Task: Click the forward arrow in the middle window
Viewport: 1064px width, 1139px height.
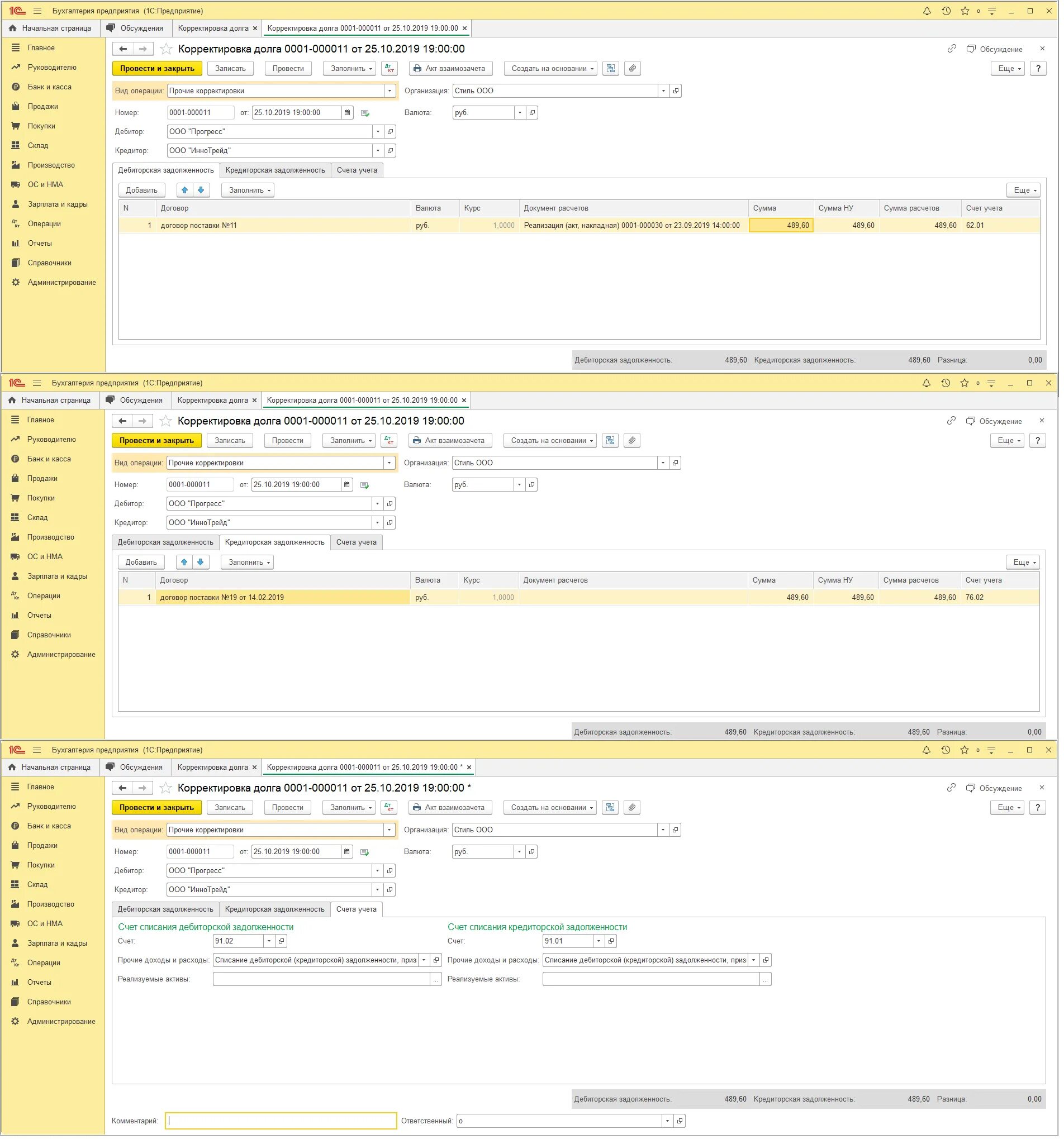Action: pos(142,422)
